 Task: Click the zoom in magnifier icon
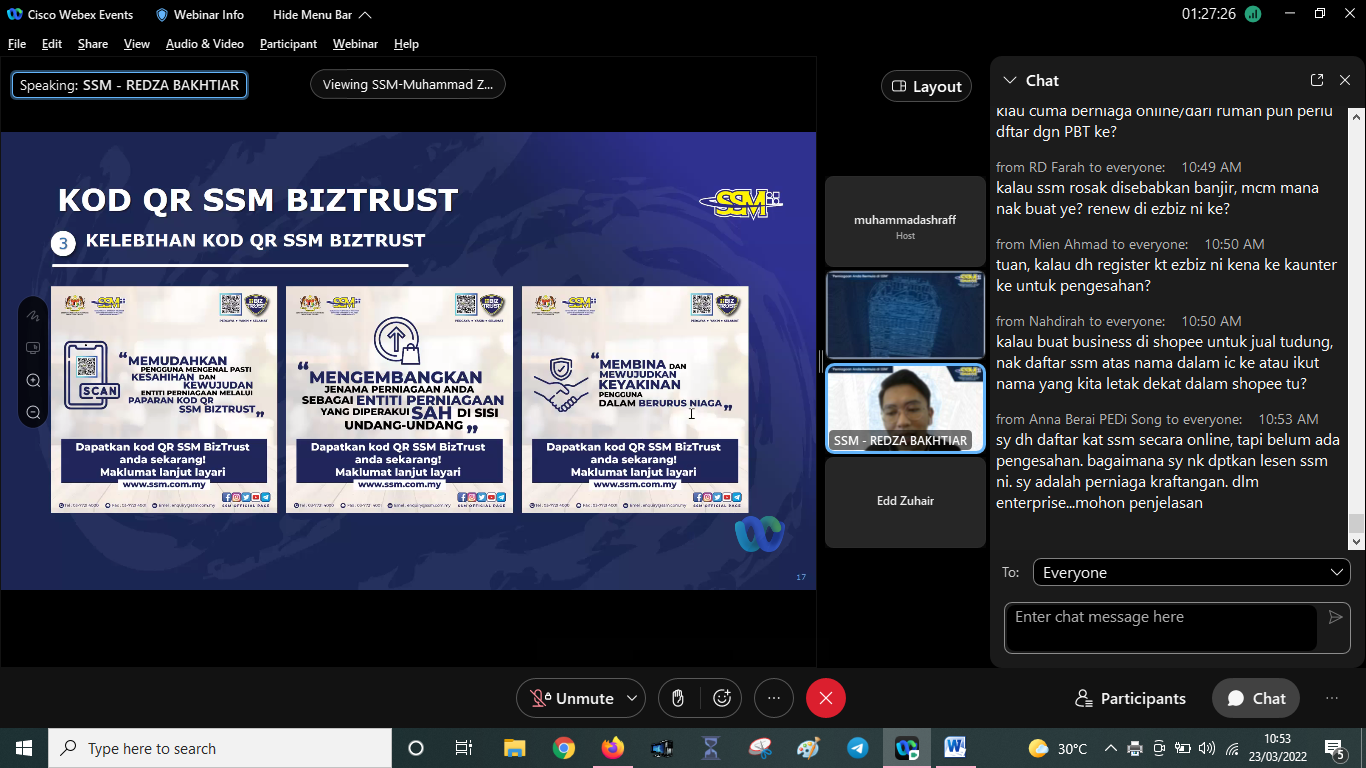33,380
